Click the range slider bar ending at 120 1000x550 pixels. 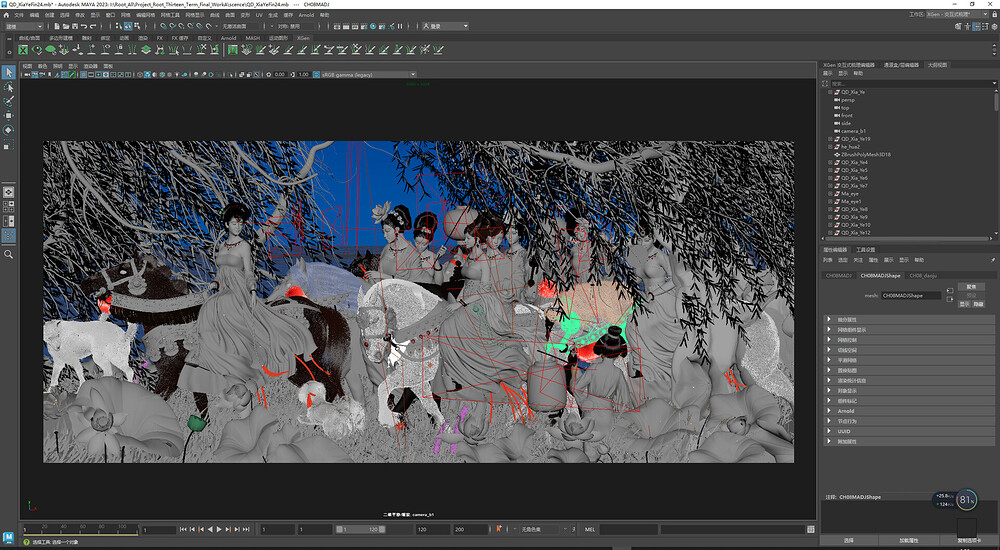361,529
